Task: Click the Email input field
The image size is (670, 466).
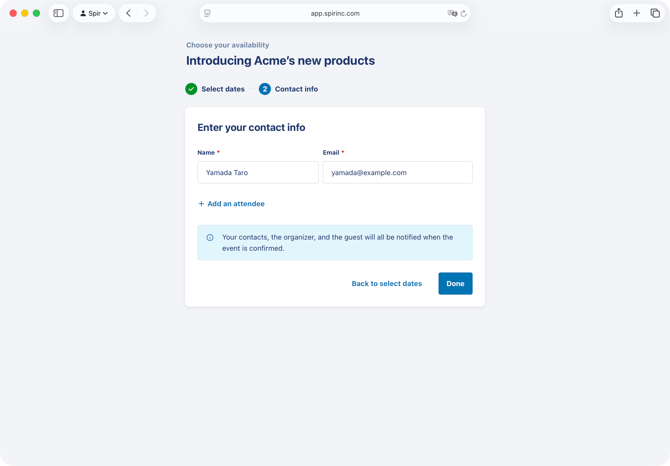Action: (x=397, y=173)
